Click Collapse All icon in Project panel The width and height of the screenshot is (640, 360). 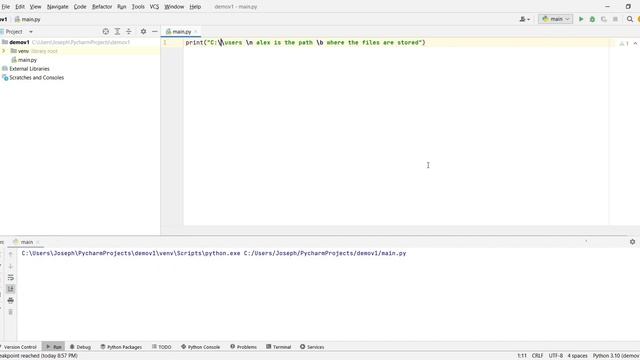coord(129,31)
